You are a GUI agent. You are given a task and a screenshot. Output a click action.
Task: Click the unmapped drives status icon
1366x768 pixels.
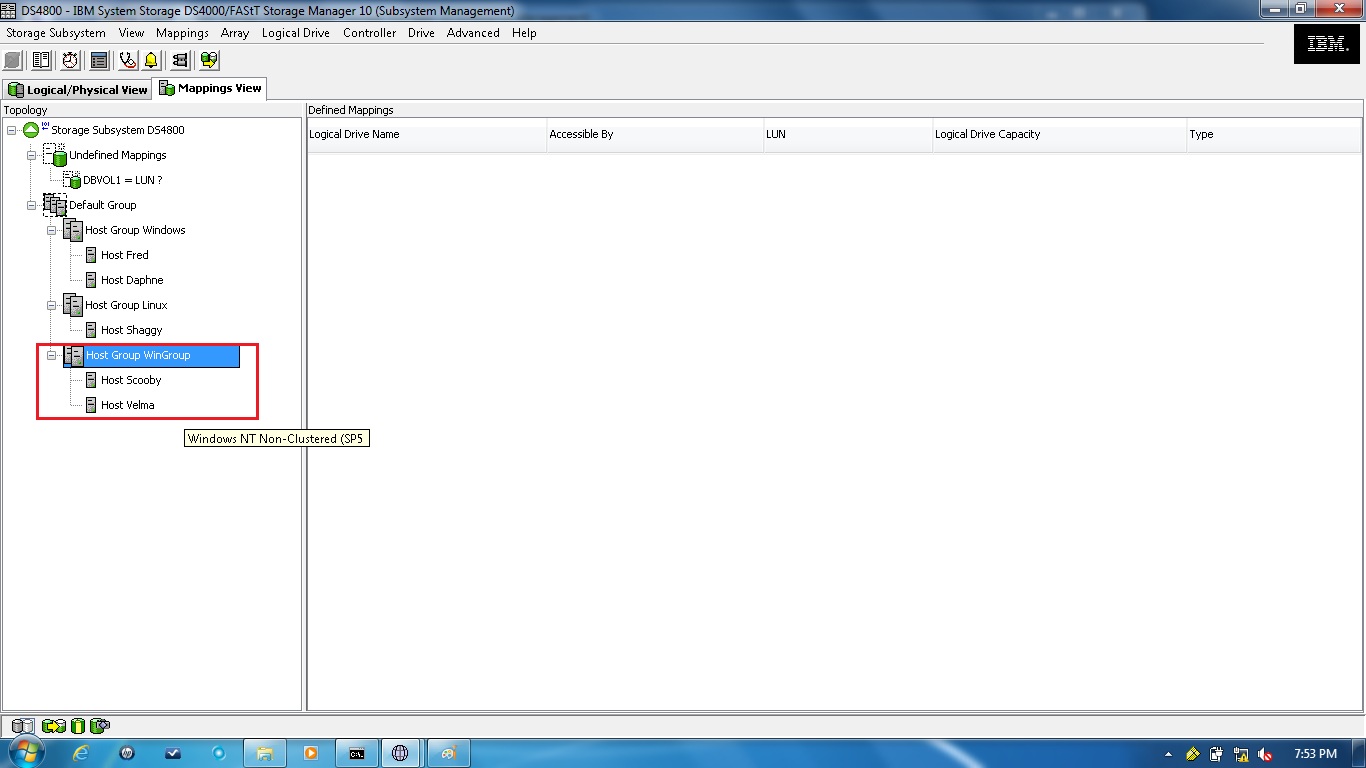22,726
